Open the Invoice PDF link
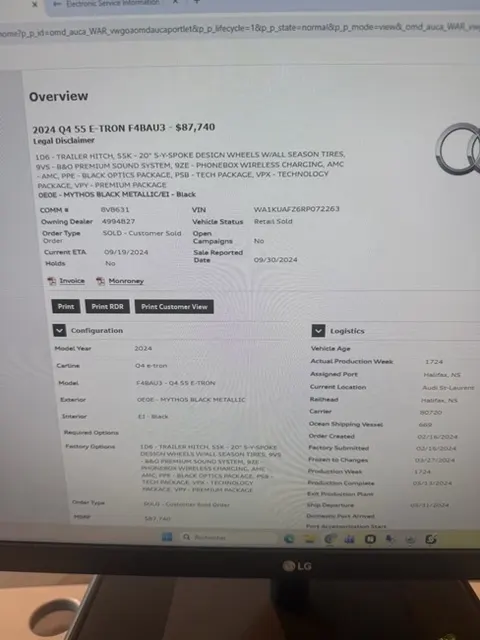Image resolution: width=480 pixels, height=640 pixels. click(x=72, y=281)
